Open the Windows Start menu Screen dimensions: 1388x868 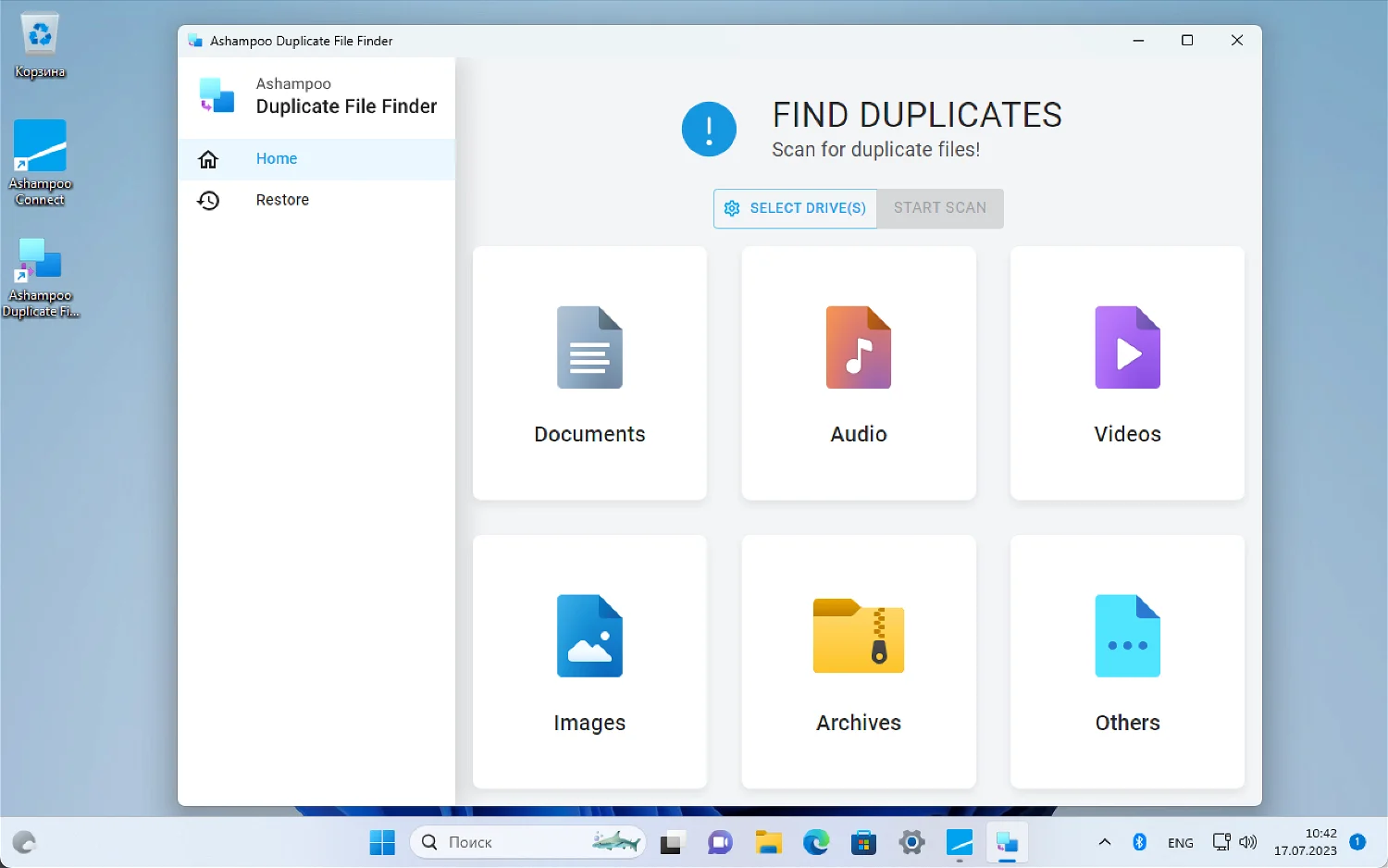[x=382, y=842]
